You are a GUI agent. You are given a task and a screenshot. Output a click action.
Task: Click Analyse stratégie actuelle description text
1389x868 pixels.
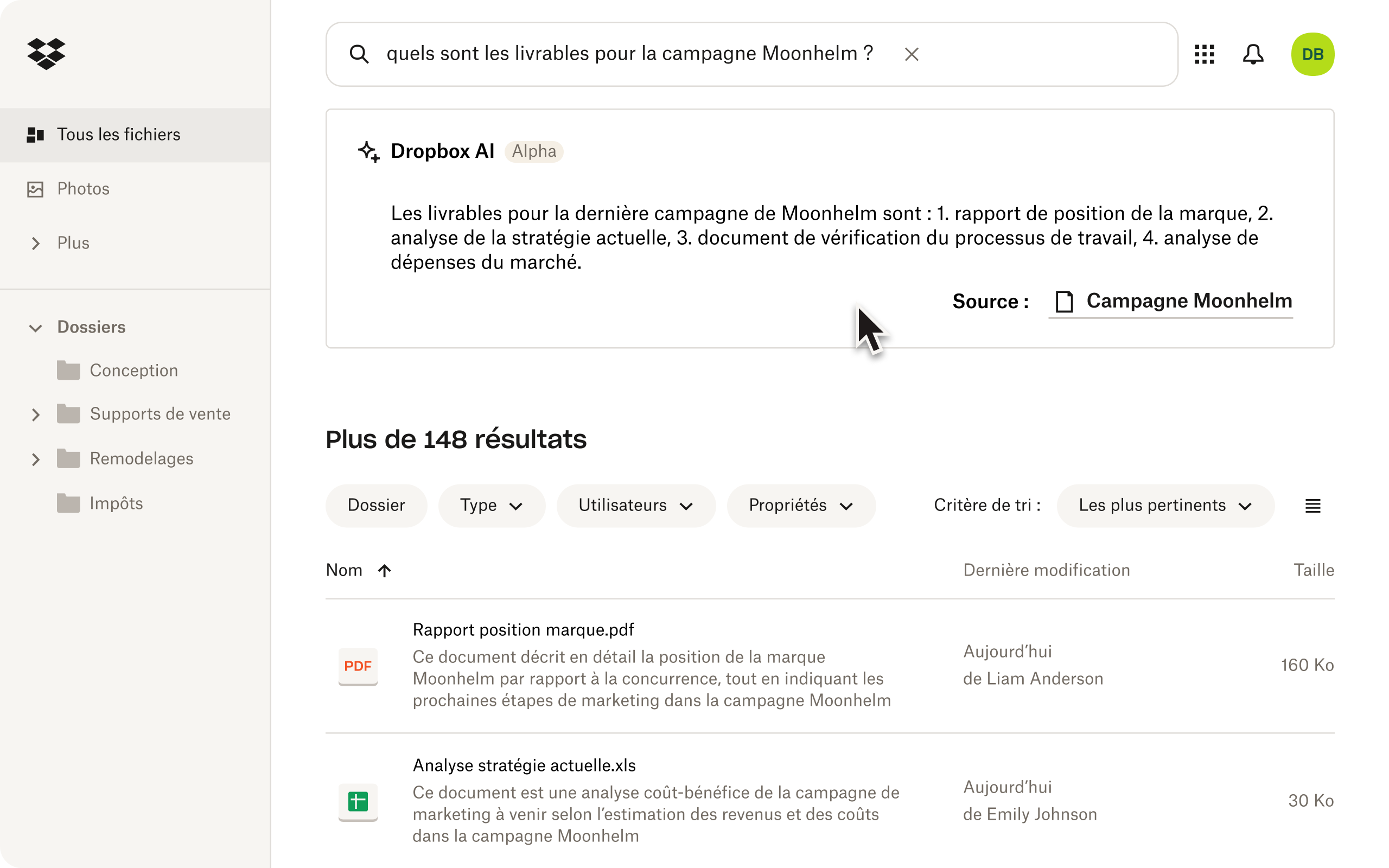(x=656, y=815)
